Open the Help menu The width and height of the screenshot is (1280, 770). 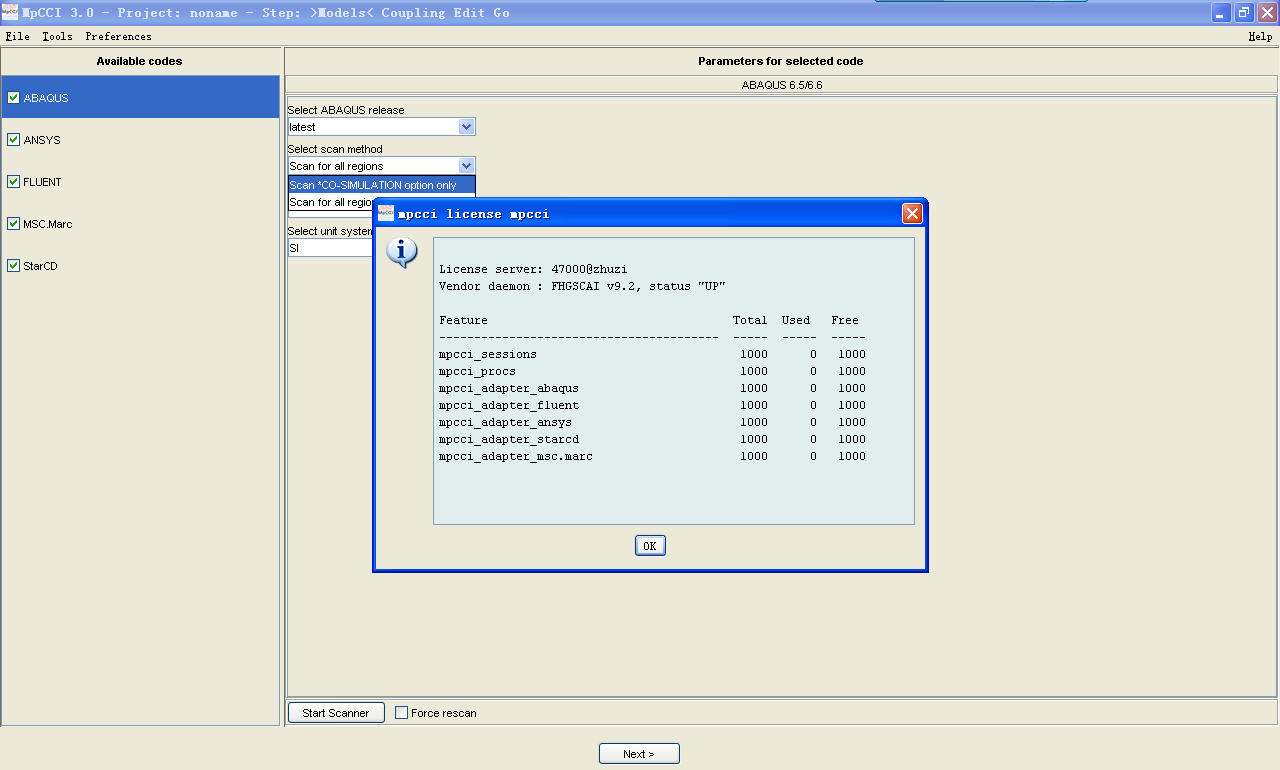coord(1260,36)
